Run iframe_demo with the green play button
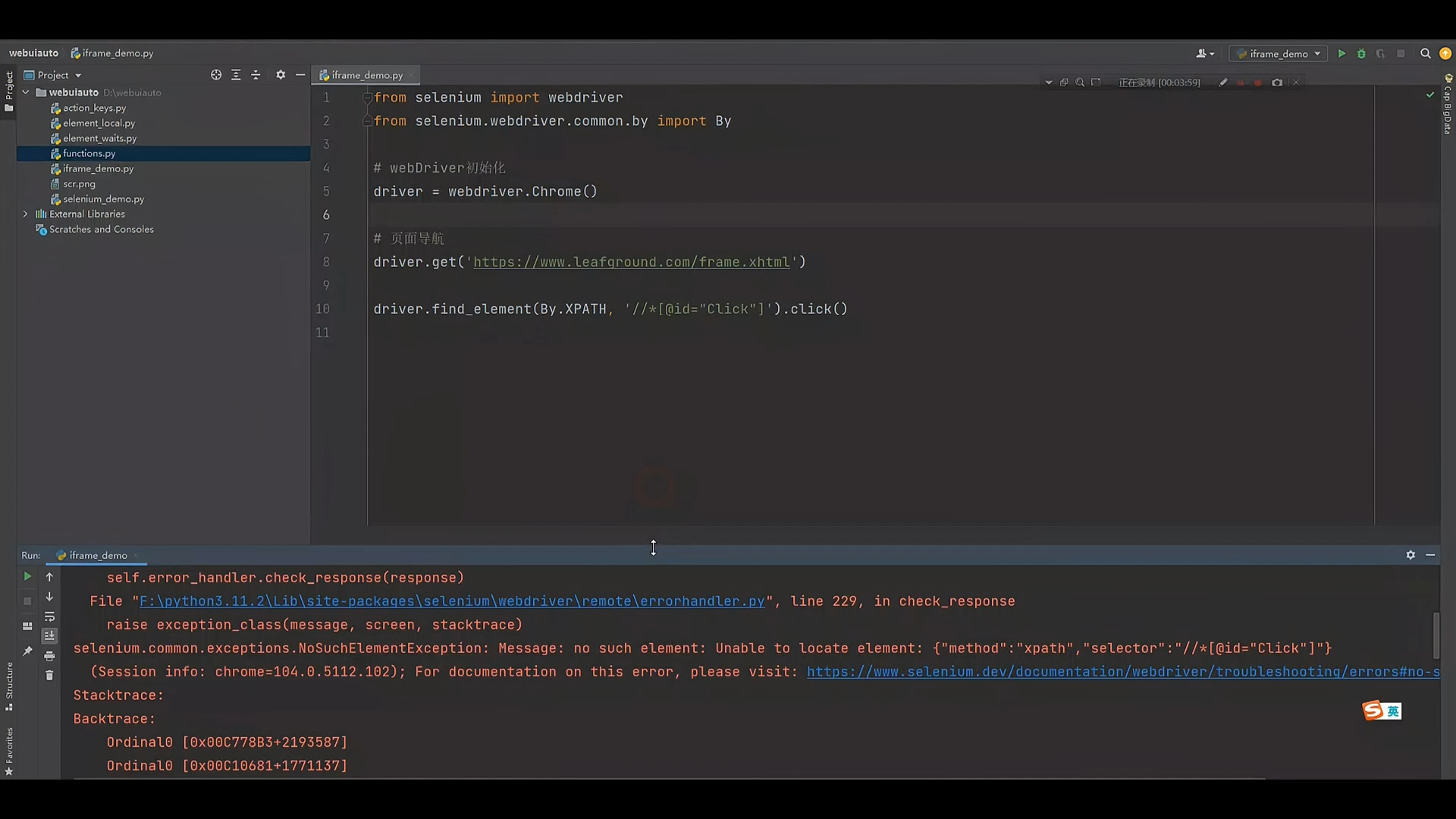 click(x=1341, y=54)
